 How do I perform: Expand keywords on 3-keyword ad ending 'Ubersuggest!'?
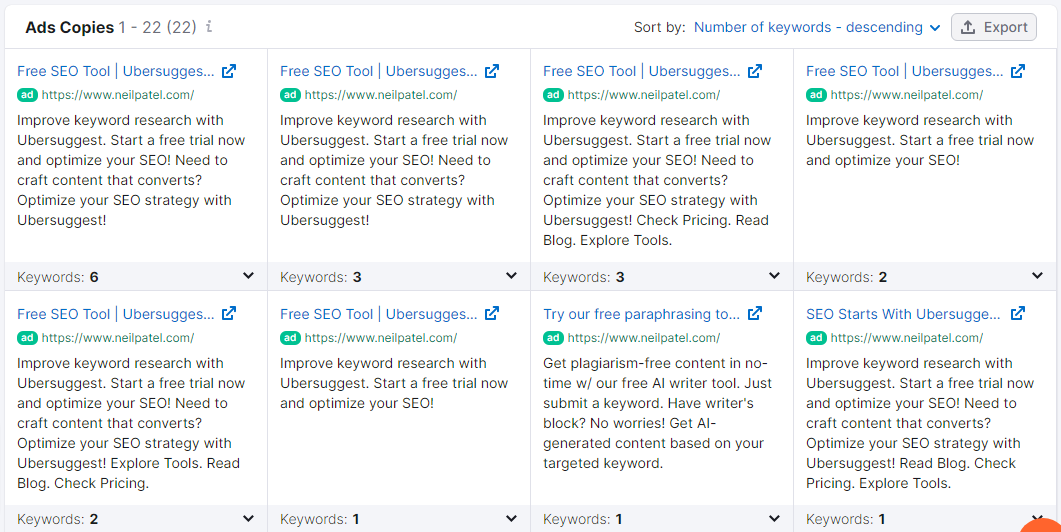pyautogui.click(x=512, y=276)
